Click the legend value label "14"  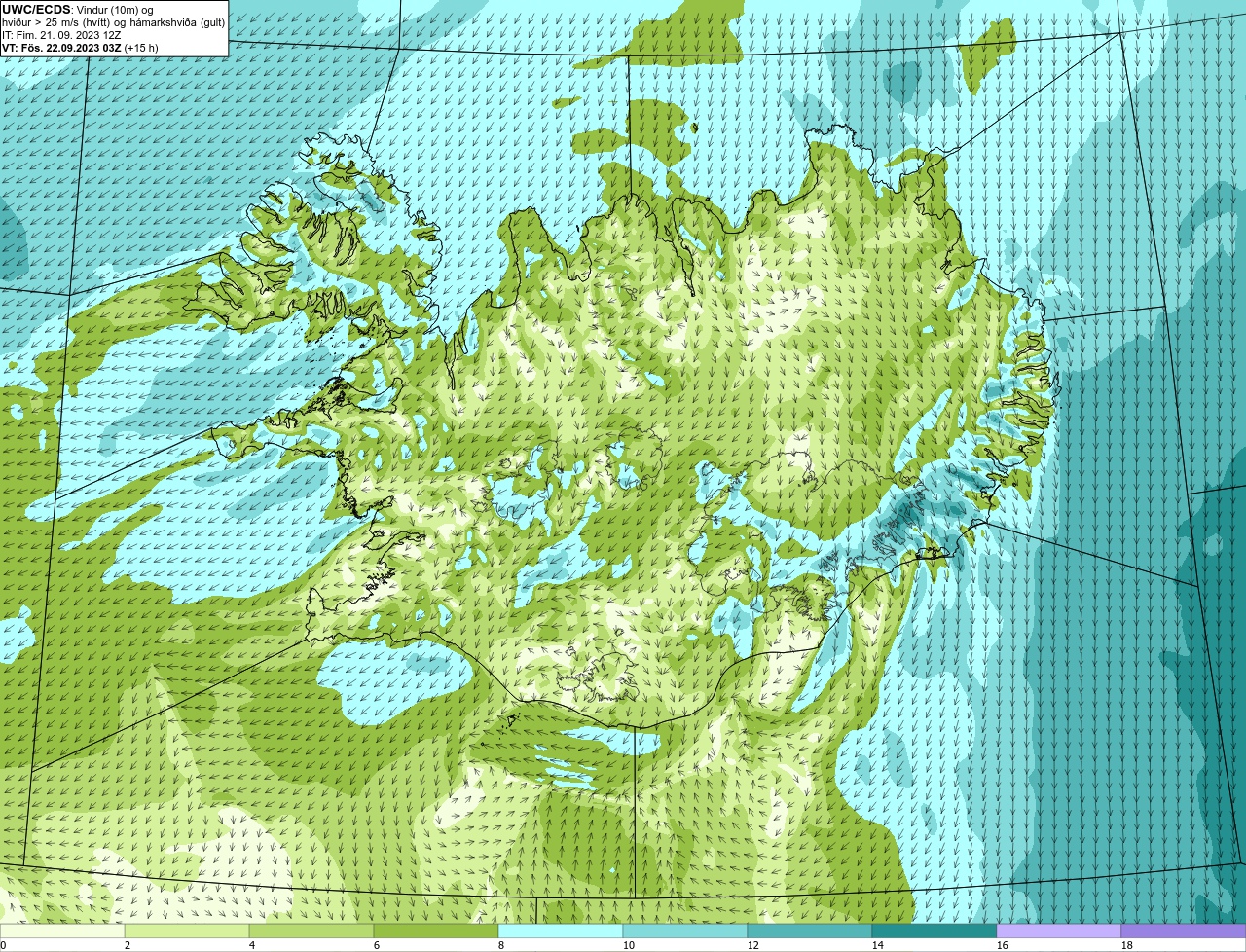tap(878, 945)
